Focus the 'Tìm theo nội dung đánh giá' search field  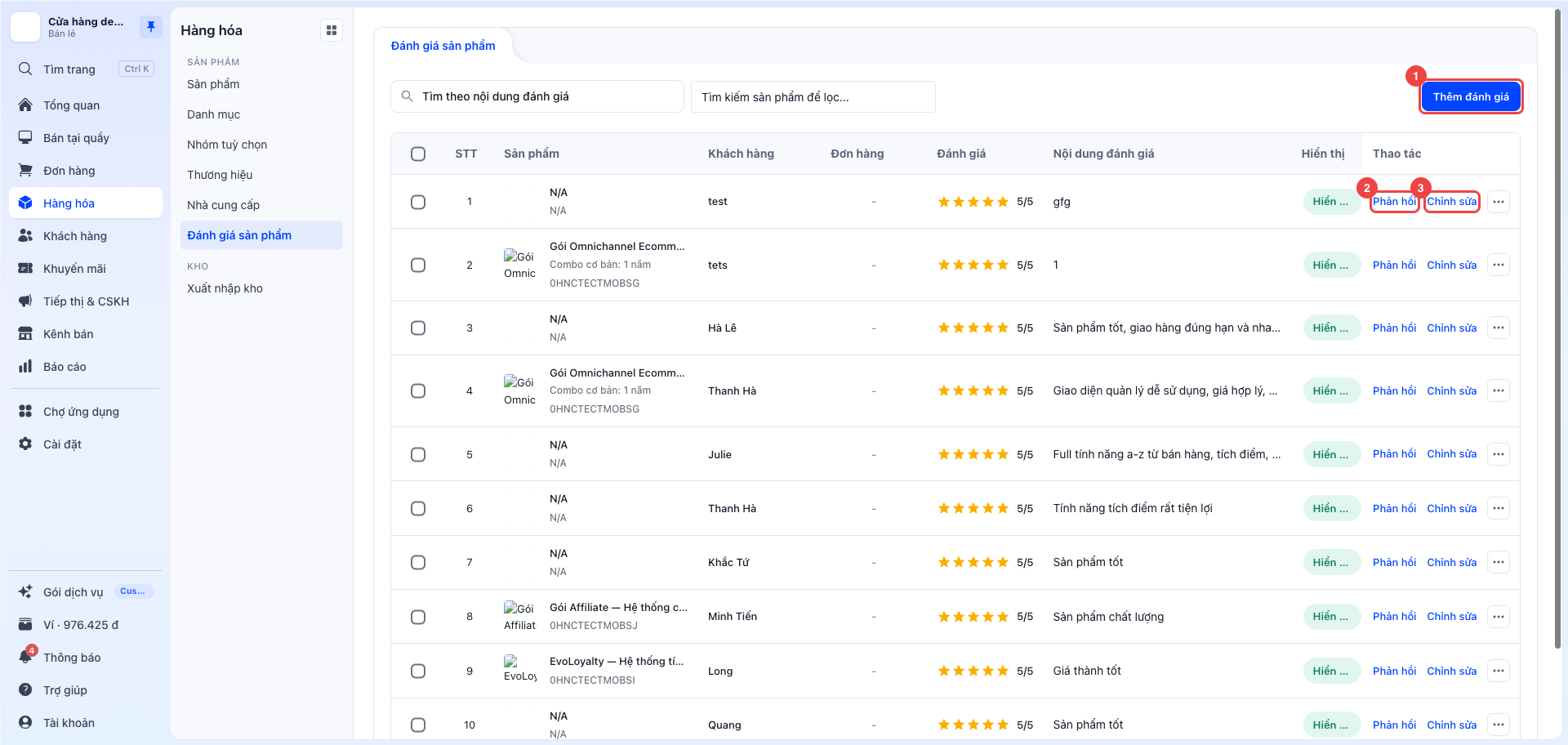(537, 96)
